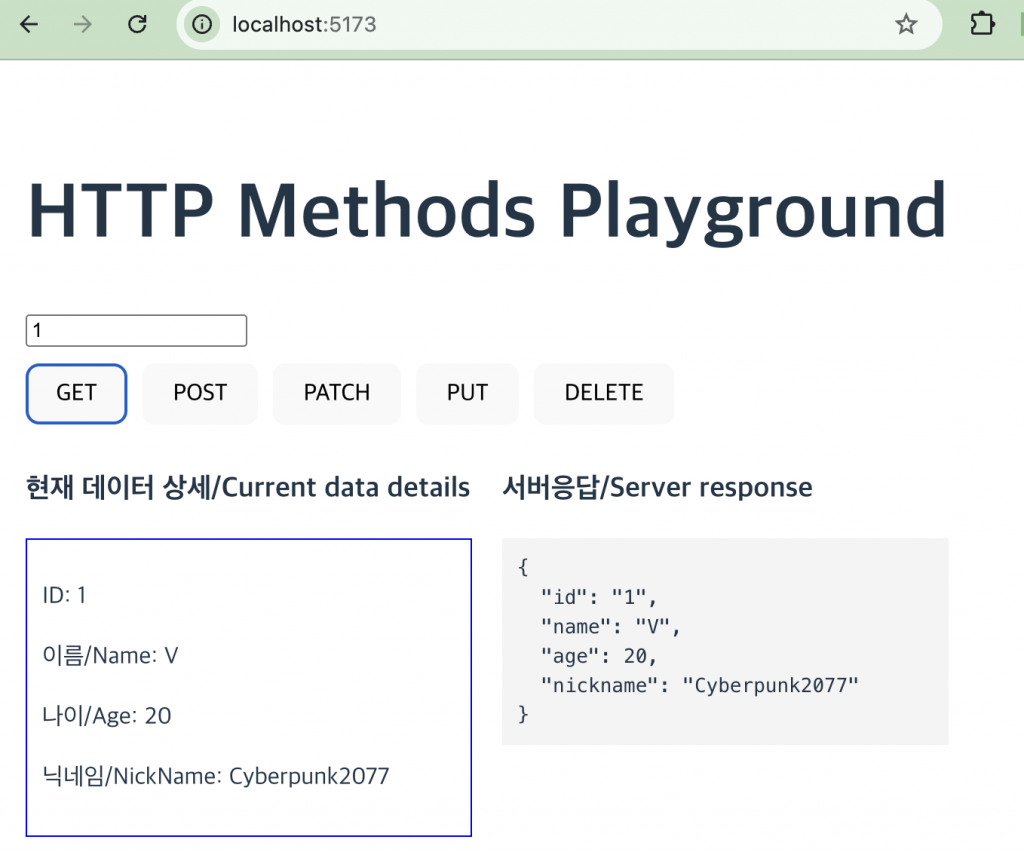Open the browser extensions puzzle icon
This screenshot has width=1024, height=855.
pyautogui.click(x=983, y=25)
